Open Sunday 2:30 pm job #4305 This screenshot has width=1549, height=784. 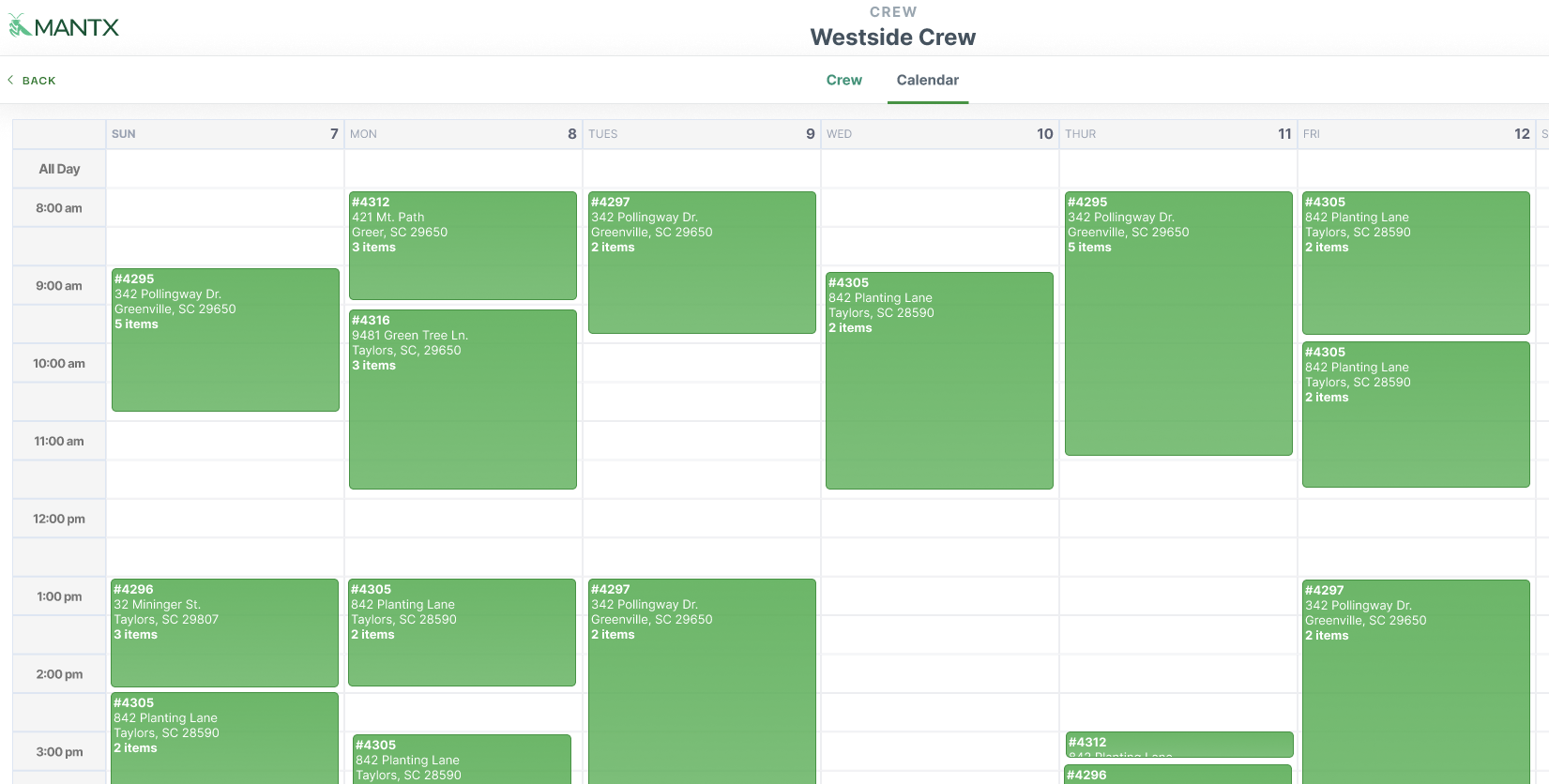coord(224,738)
